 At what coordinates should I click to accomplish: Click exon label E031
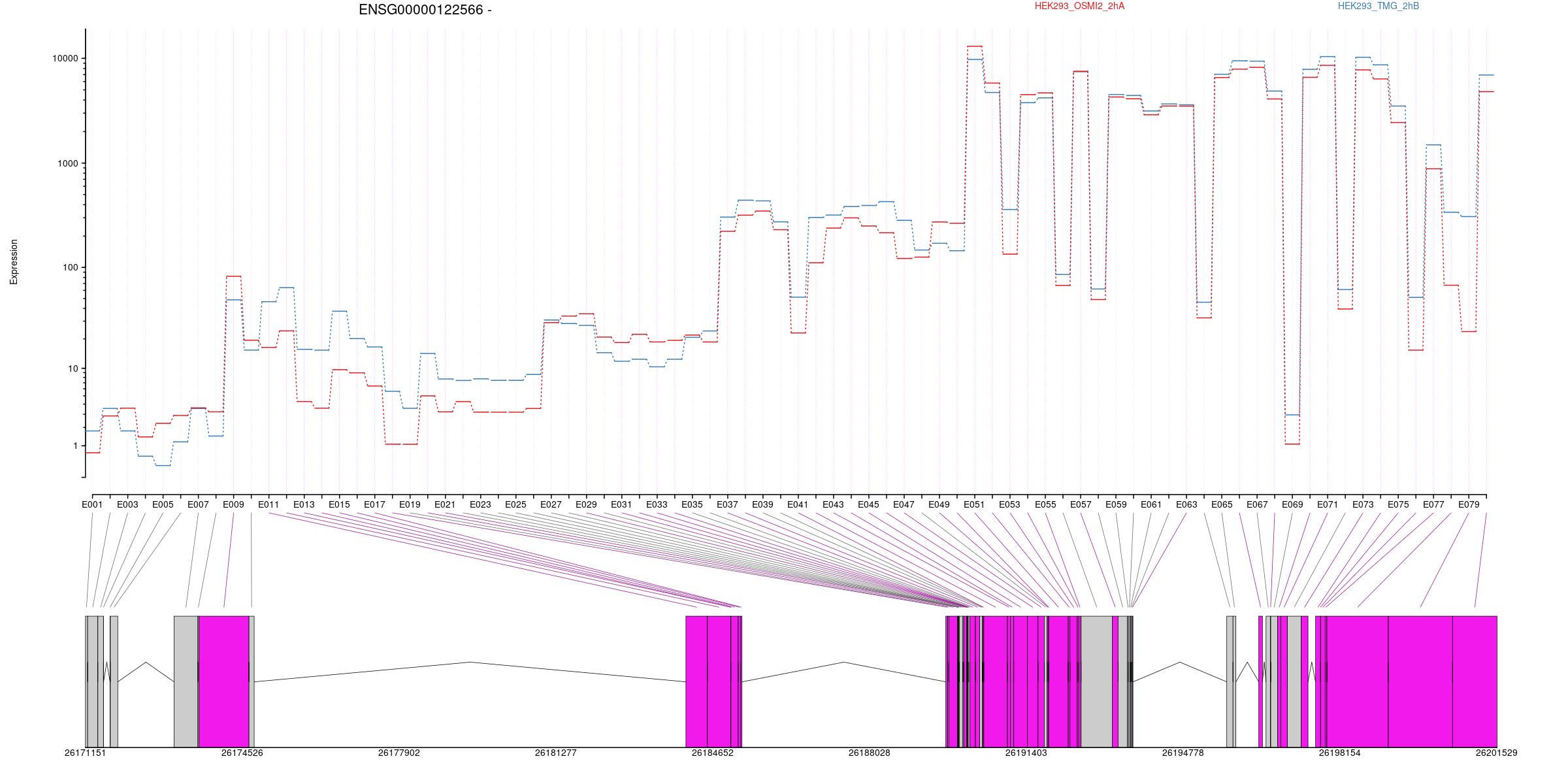pos(621,504)
